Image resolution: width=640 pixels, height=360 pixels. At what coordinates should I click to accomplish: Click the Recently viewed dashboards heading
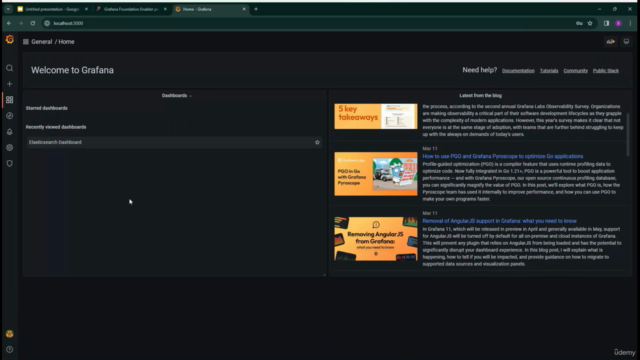[x=56, y=127]
